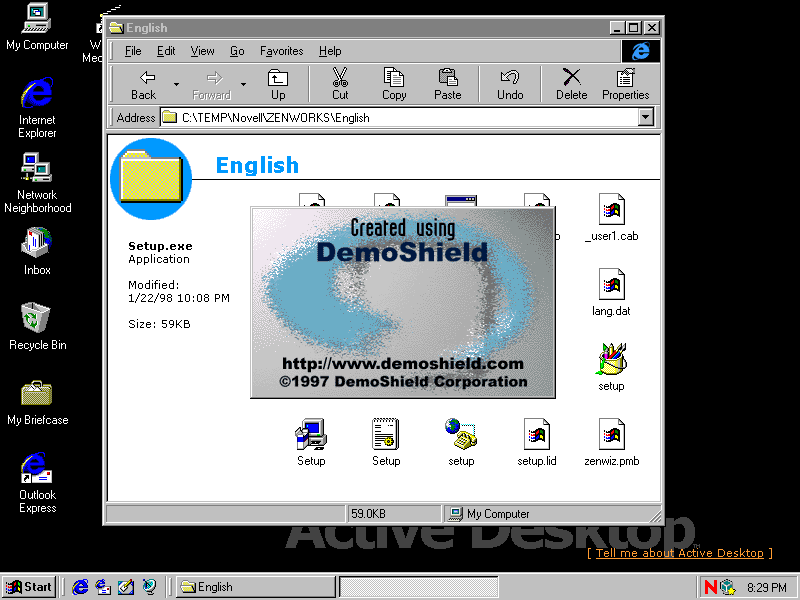Click the address path text field
Screen dimensions: 800x600
(x=400, y=118)
